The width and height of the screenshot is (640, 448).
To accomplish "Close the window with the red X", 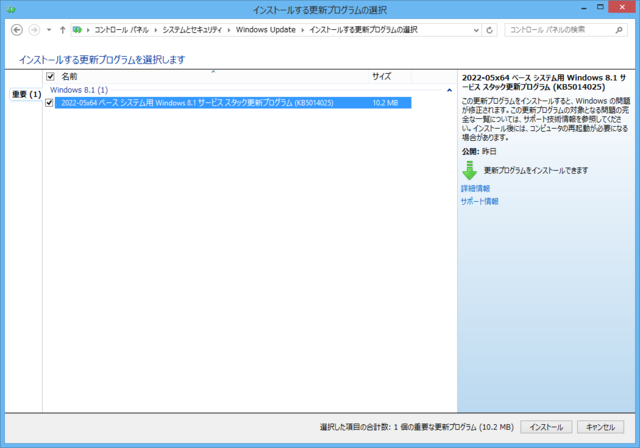I will (622, 7).
